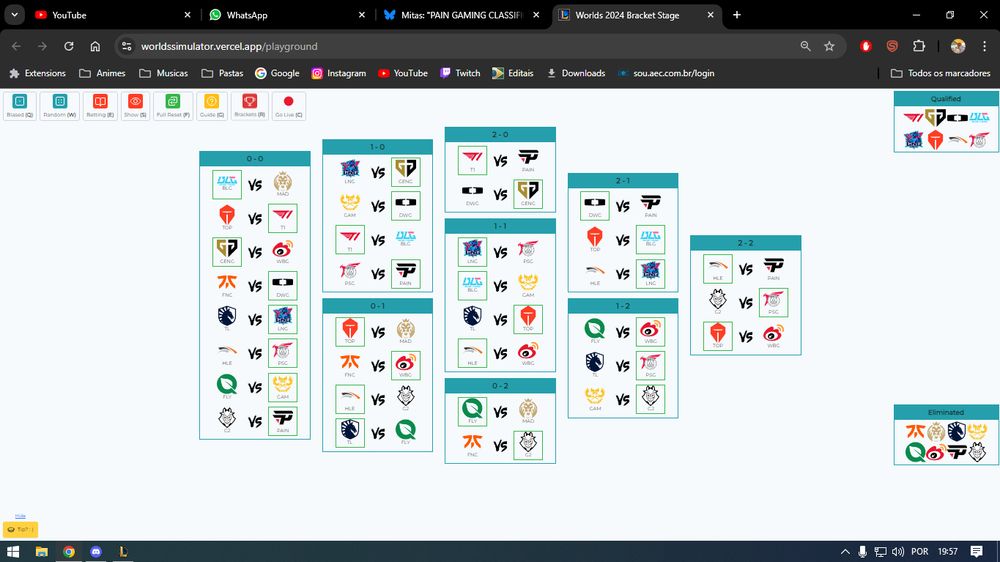Open the Brackets (R) trophy button
The height and width of the screenshot is (562, 1000).
pos(249,106)
